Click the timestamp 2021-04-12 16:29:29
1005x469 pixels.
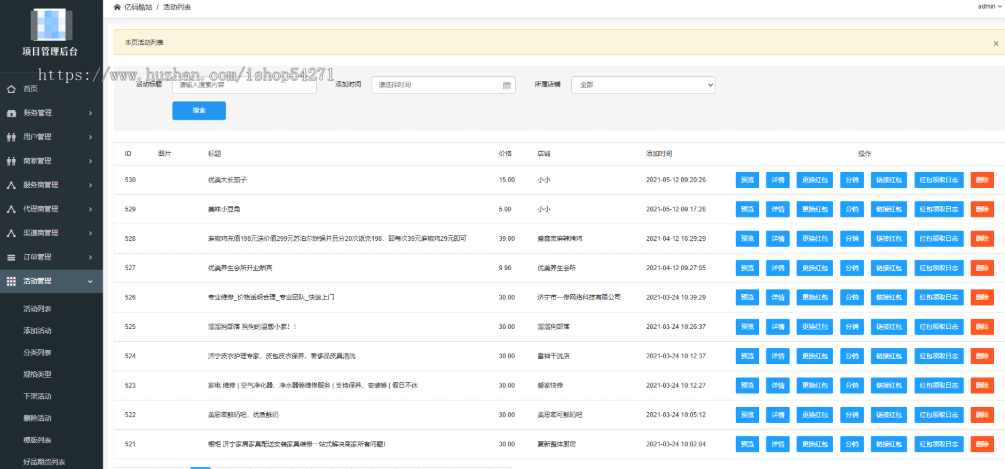click(676, 238)
